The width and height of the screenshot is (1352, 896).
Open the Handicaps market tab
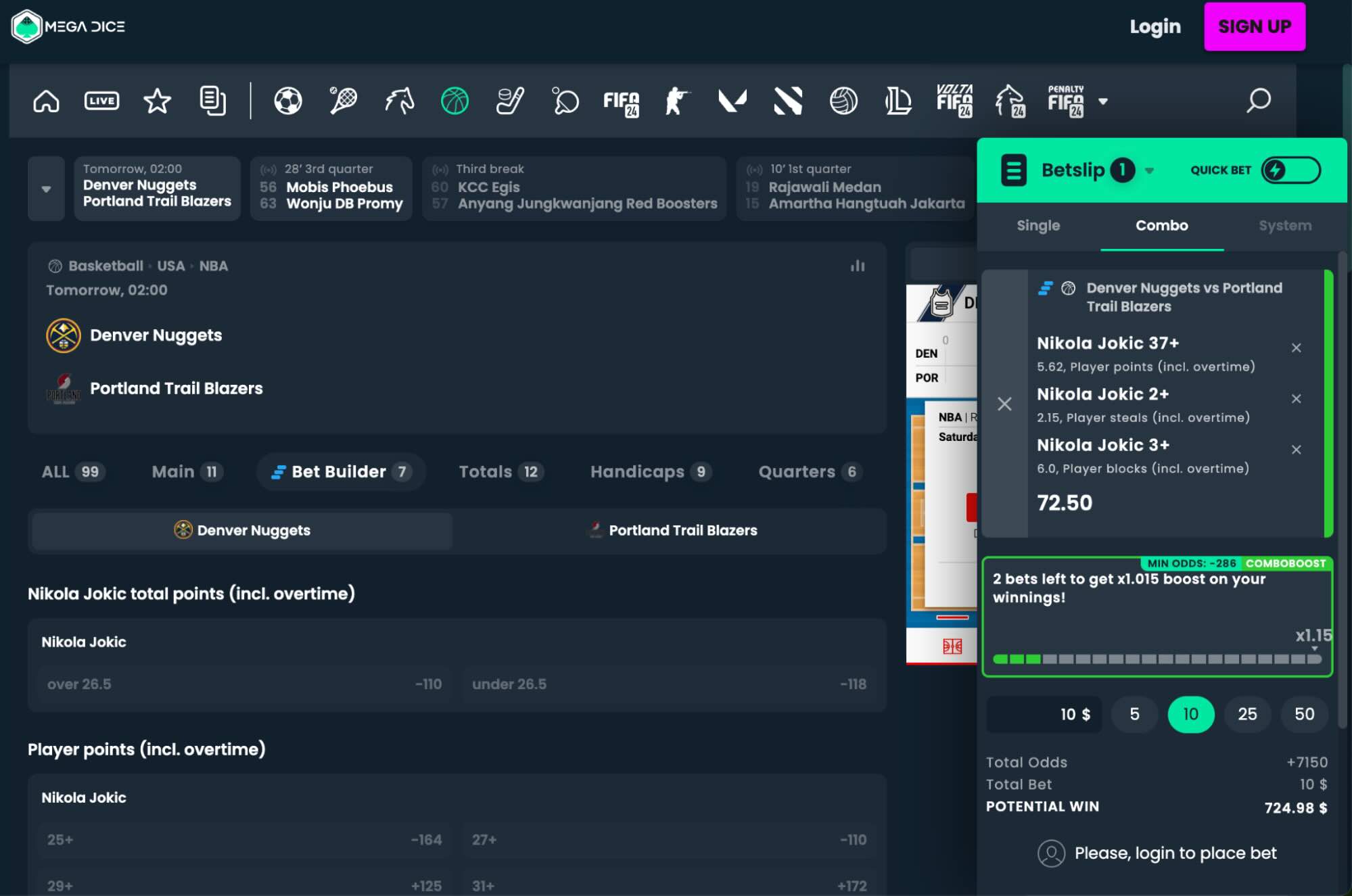point(648,471)
